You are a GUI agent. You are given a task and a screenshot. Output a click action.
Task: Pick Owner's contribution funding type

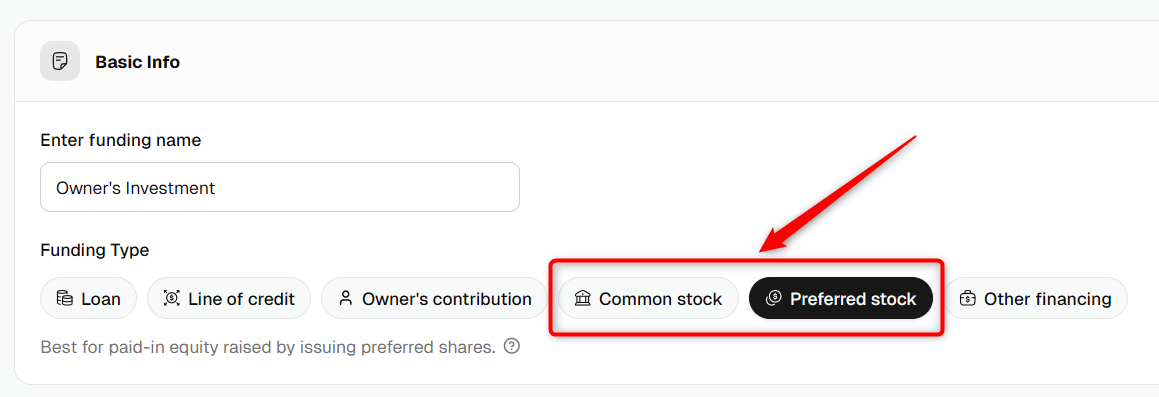435,299
